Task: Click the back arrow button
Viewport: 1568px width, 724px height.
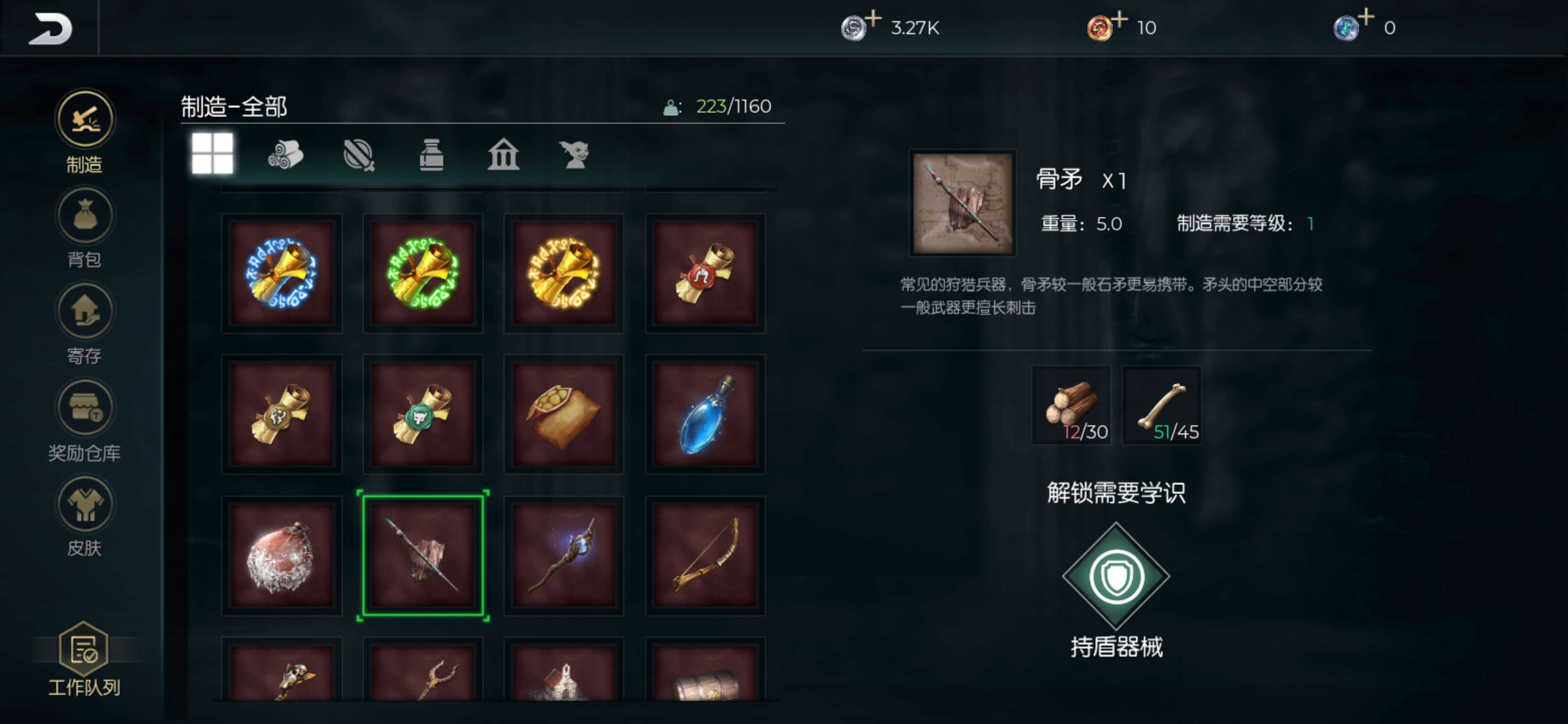Action: (49, 28)
